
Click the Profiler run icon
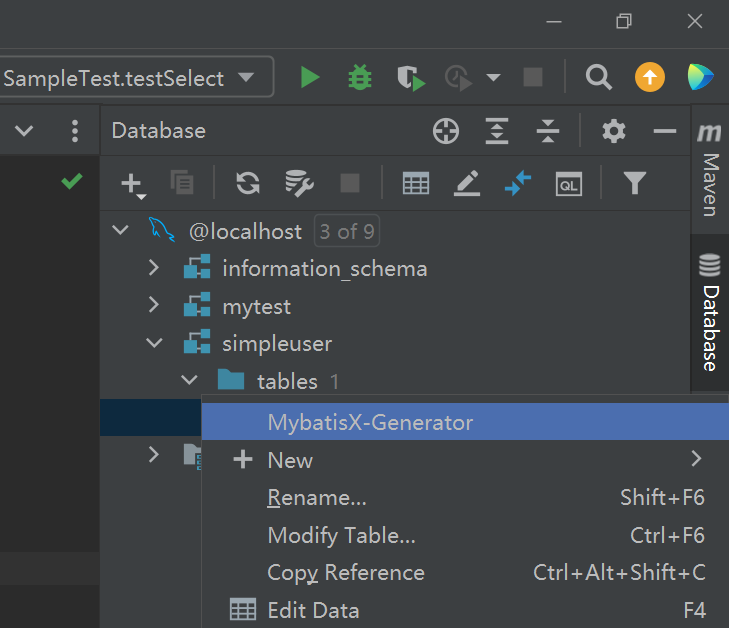(x=458, y=78)
